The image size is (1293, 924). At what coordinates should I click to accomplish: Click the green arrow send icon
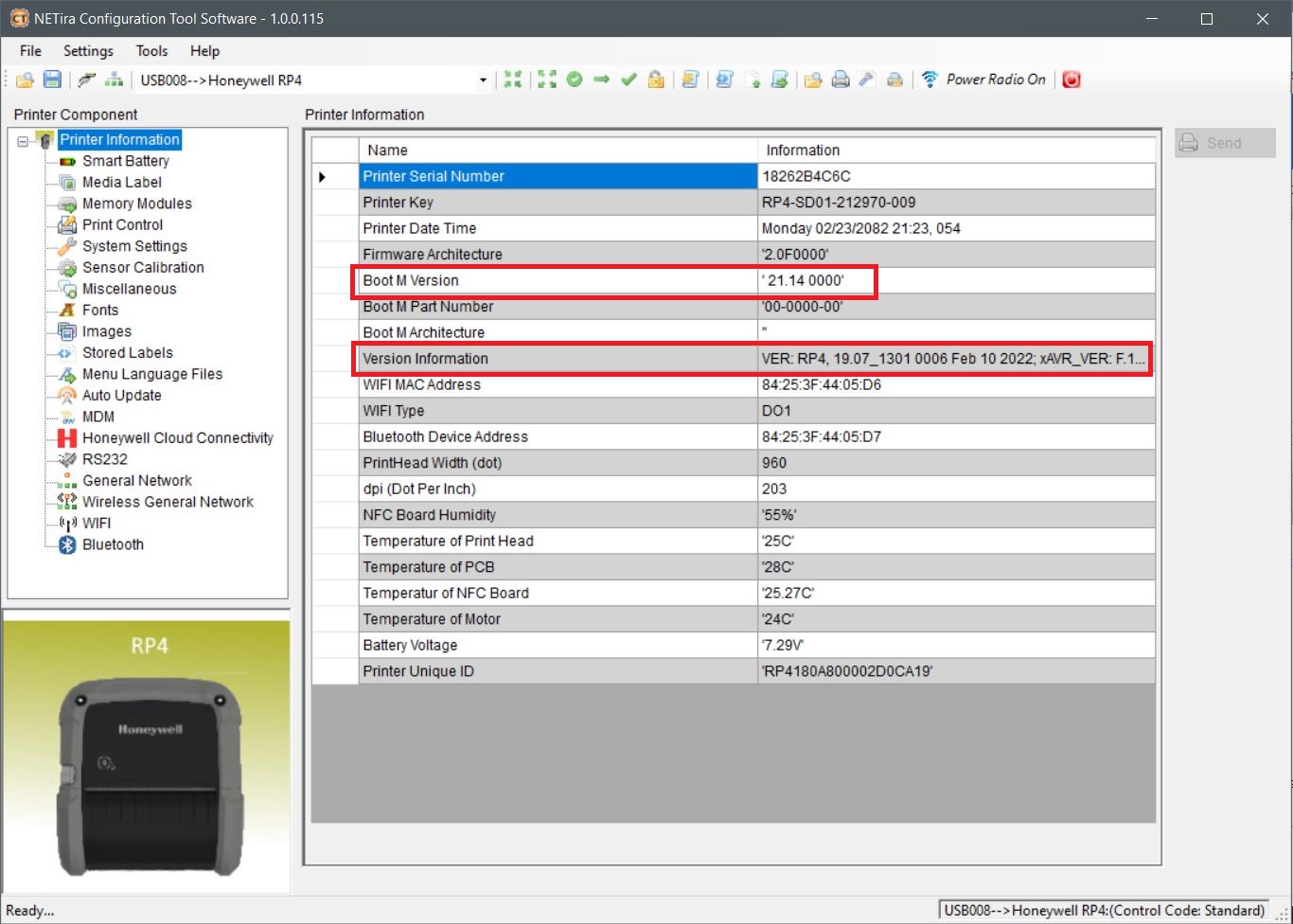tap(600, 80)
